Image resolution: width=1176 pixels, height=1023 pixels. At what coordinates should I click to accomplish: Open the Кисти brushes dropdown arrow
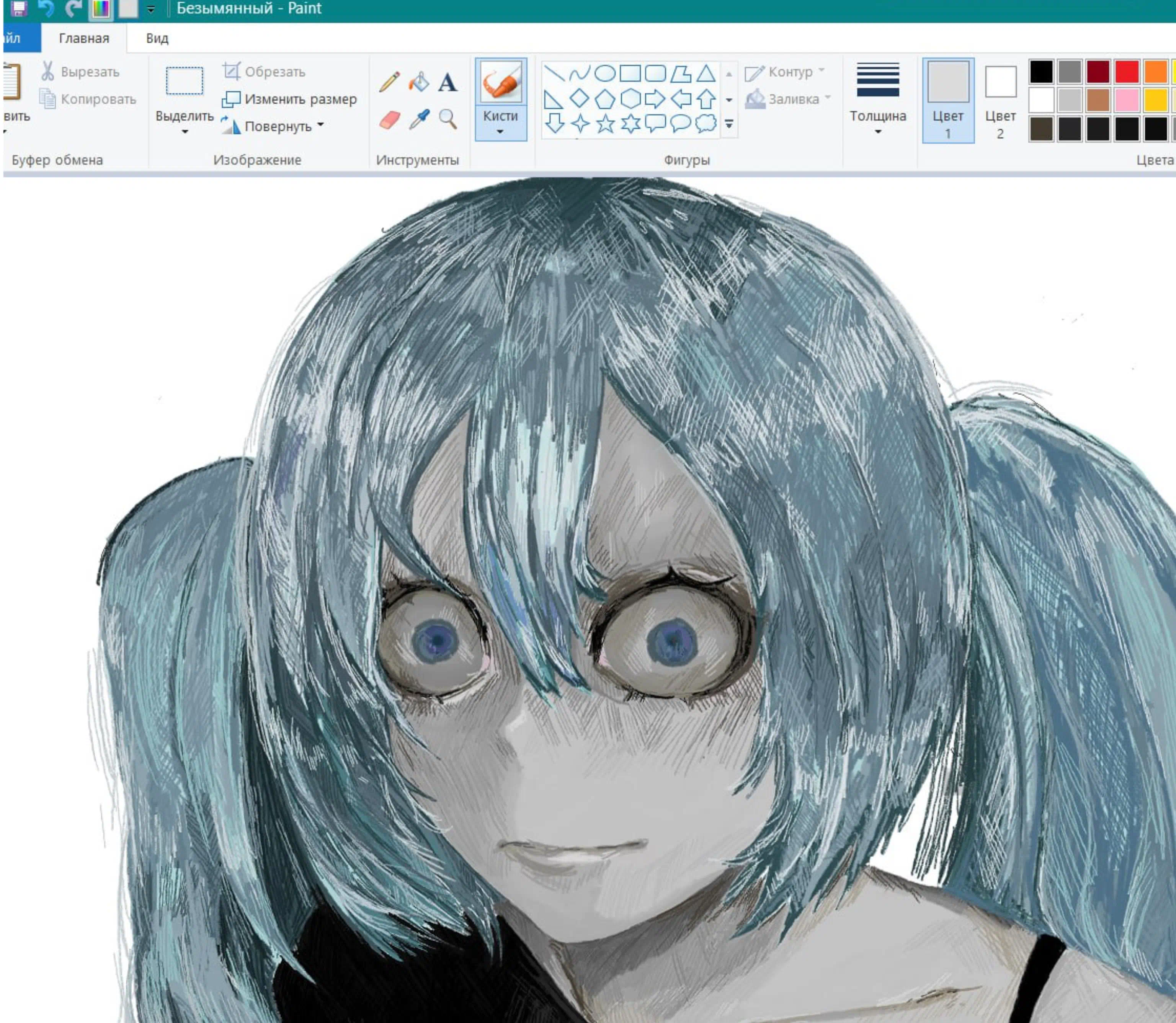point(500,132)
